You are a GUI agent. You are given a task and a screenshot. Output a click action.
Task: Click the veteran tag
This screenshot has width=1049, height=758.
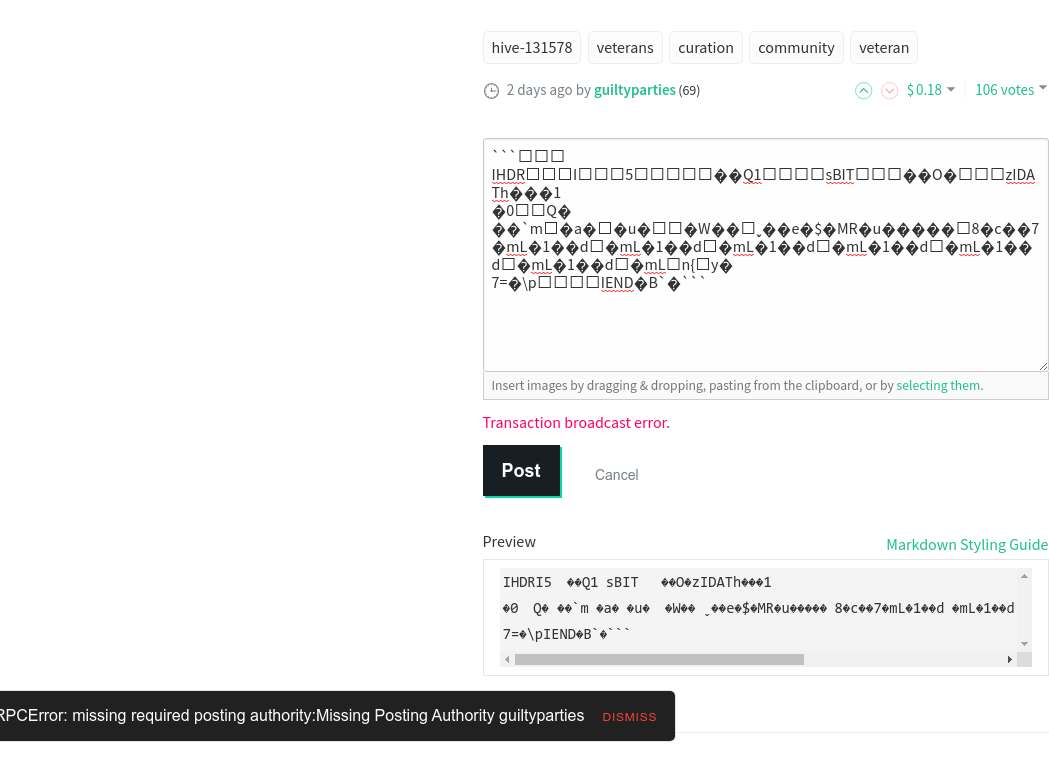coord(884,47)
